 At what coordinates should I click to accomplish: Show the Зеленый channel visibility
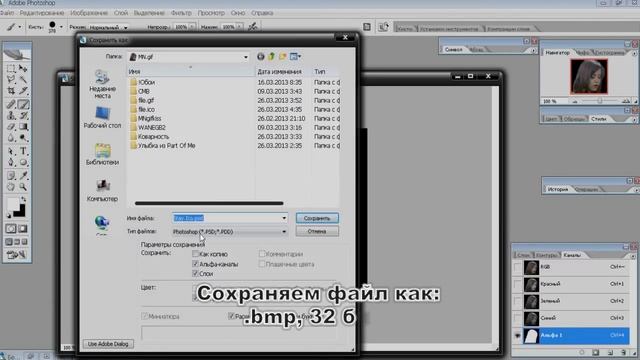click(x=518, y=302)
